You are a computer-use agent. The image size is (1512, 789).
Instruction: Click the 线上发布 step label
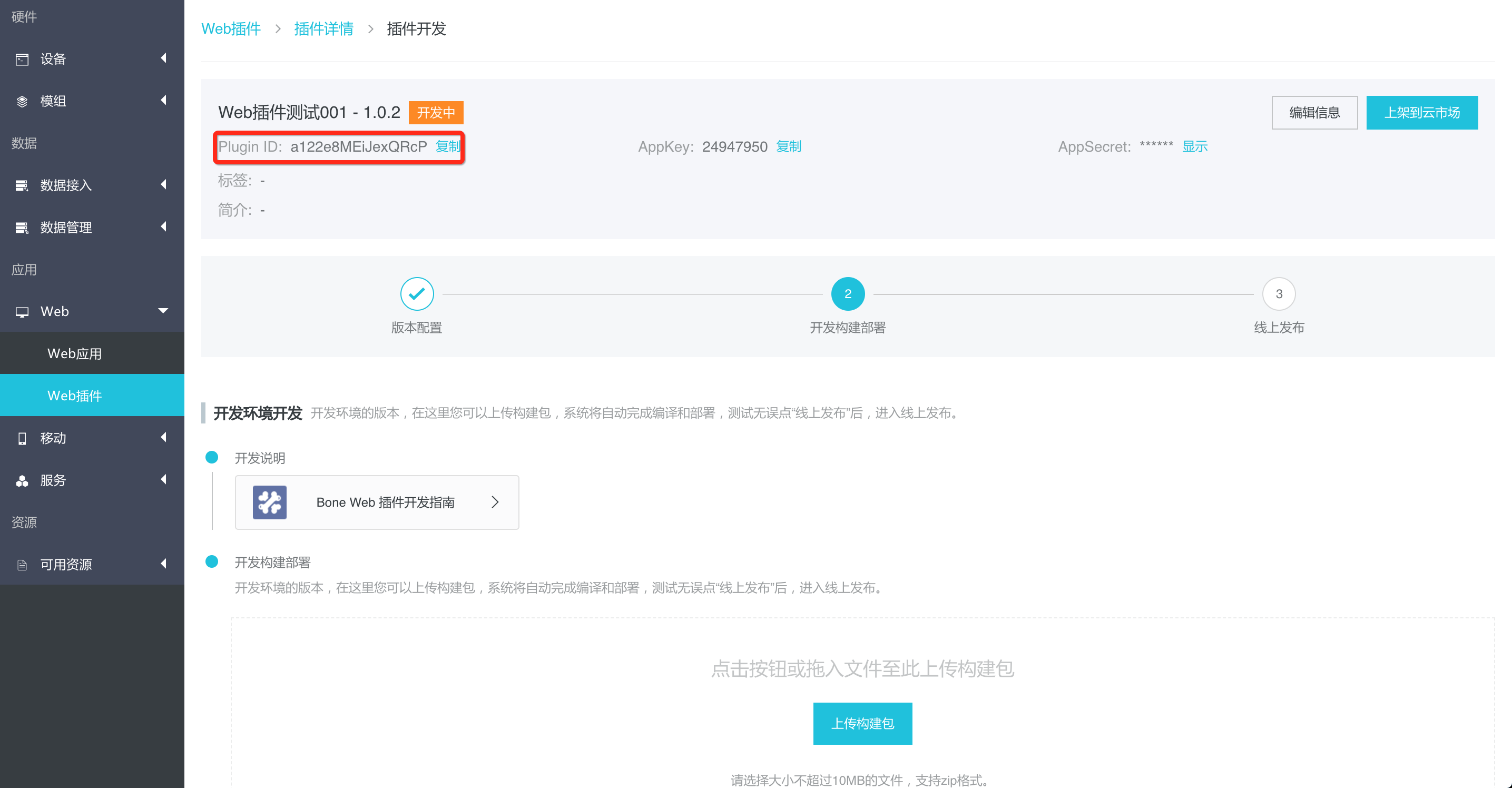(x=1279, y=328)
